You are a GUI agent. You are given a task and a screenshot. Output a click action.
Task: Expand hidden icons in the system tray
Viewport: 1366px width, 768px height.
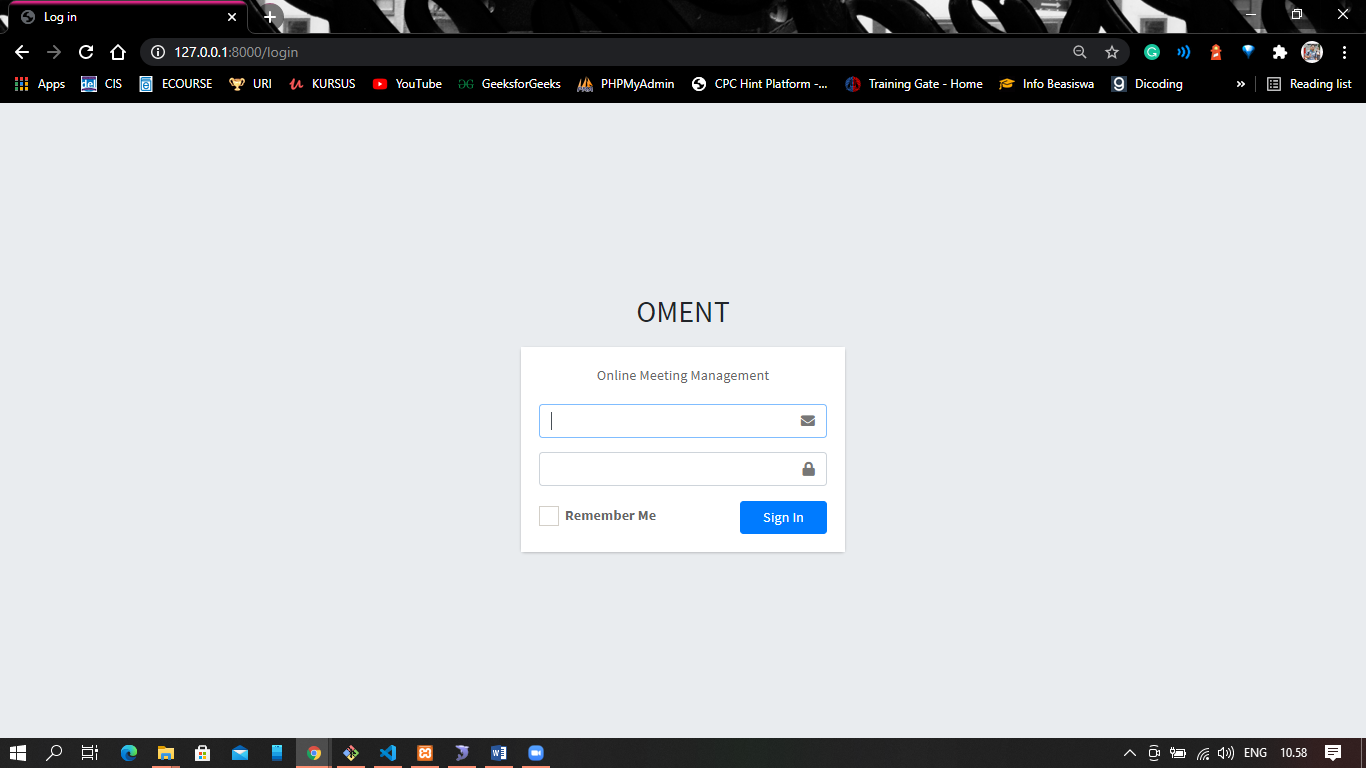(x=1128, y=752)
